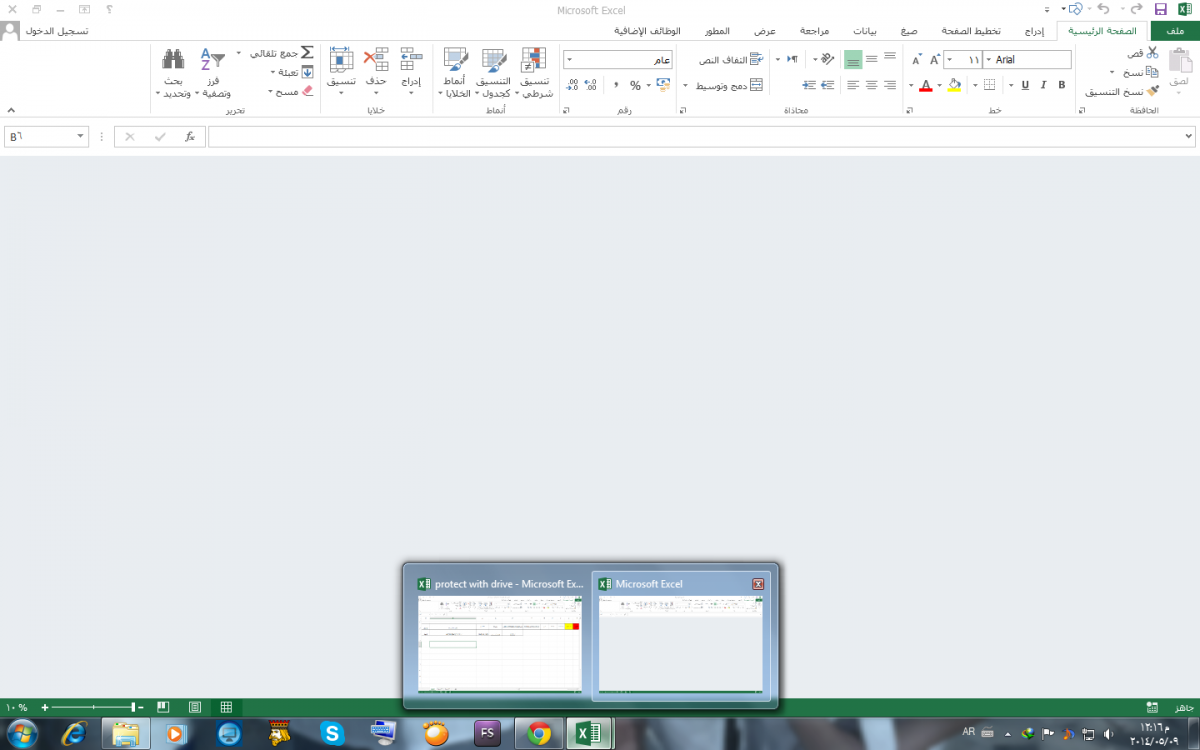Click AutoSum (جمع تلقائي) sigma icon

click(308, 52)
